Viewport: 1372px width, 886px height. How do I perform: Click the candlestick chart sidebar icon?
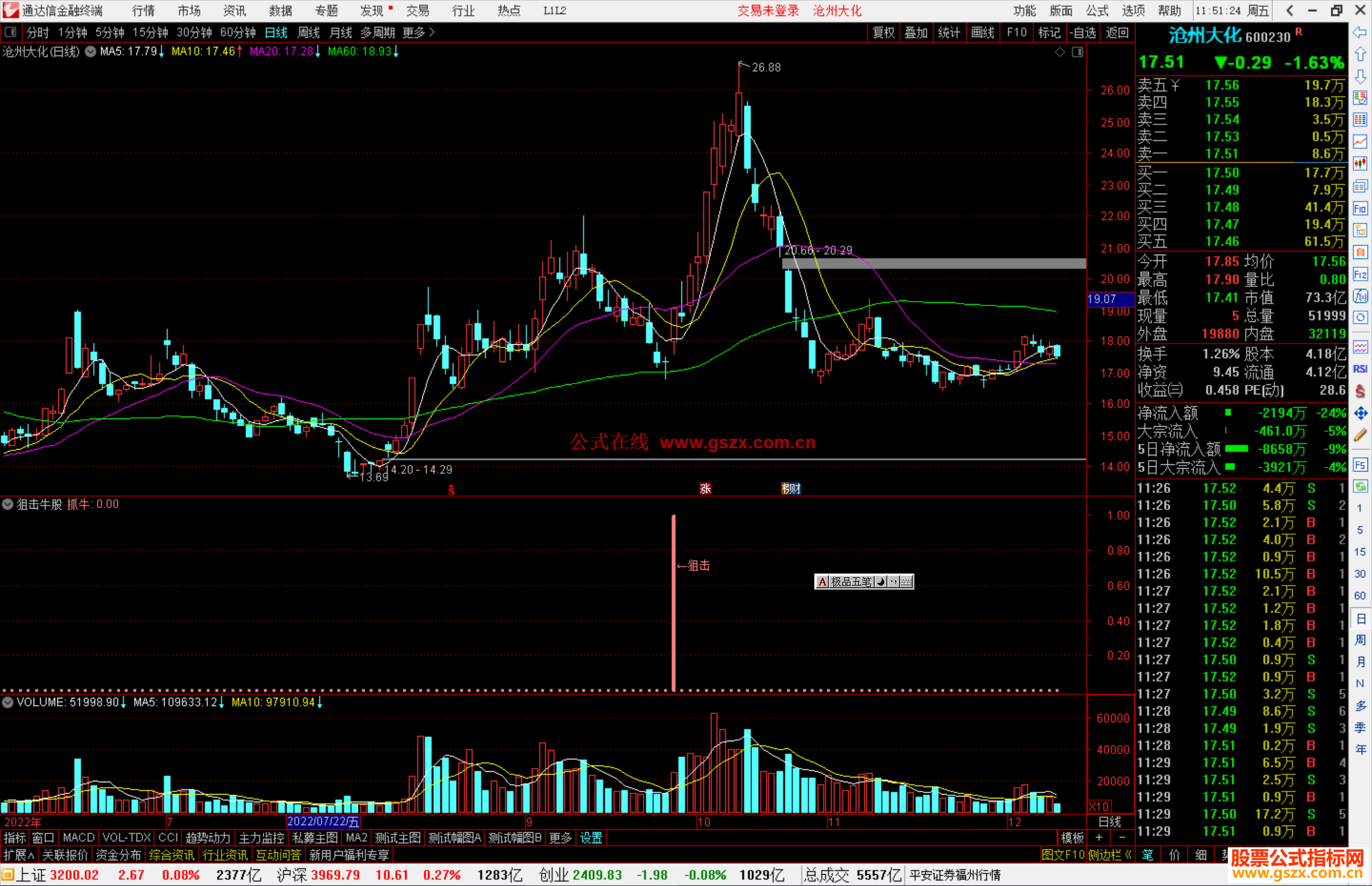[x=1360, y=164]
